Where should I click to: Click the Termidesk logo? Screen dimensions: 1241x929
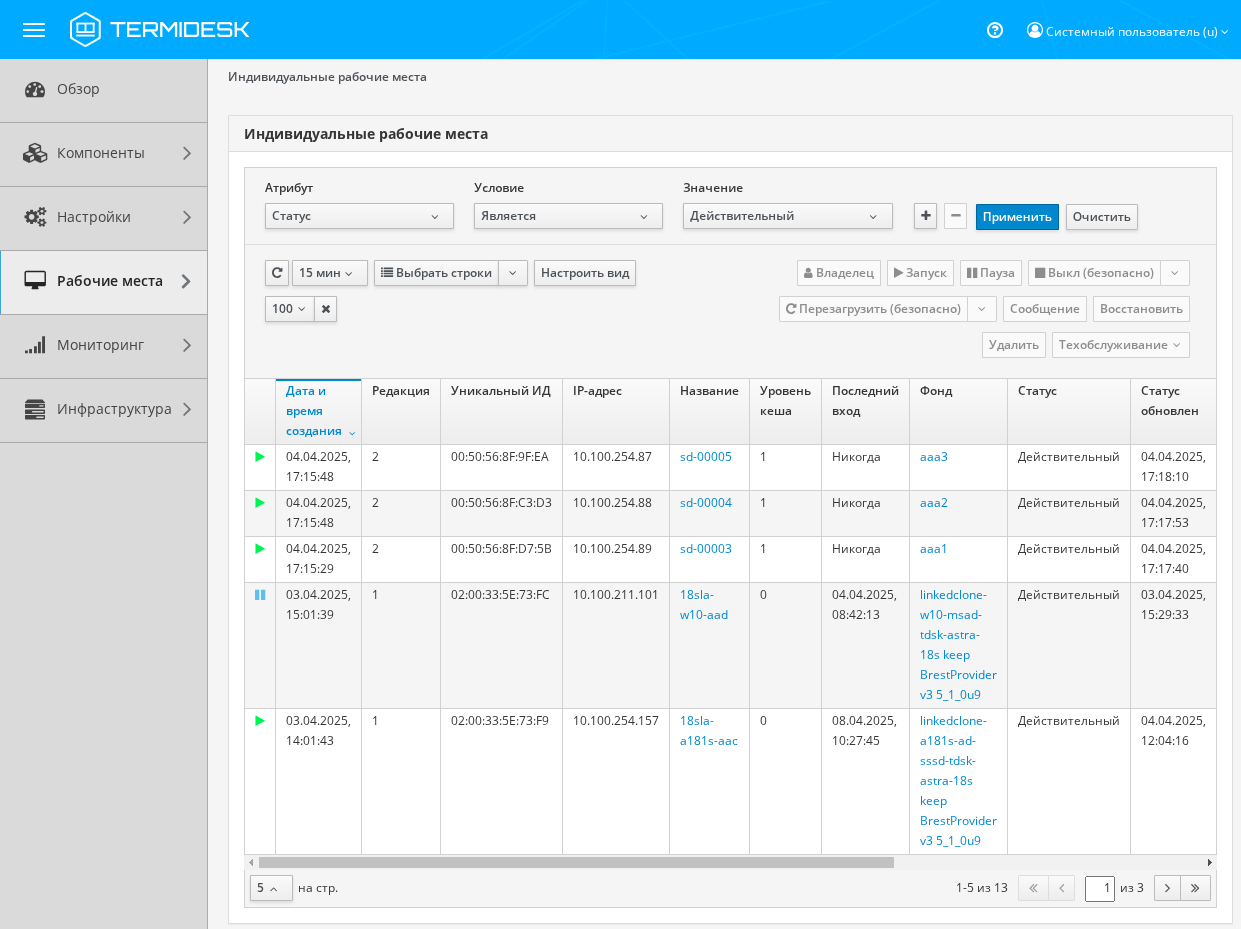pos(160,30)
